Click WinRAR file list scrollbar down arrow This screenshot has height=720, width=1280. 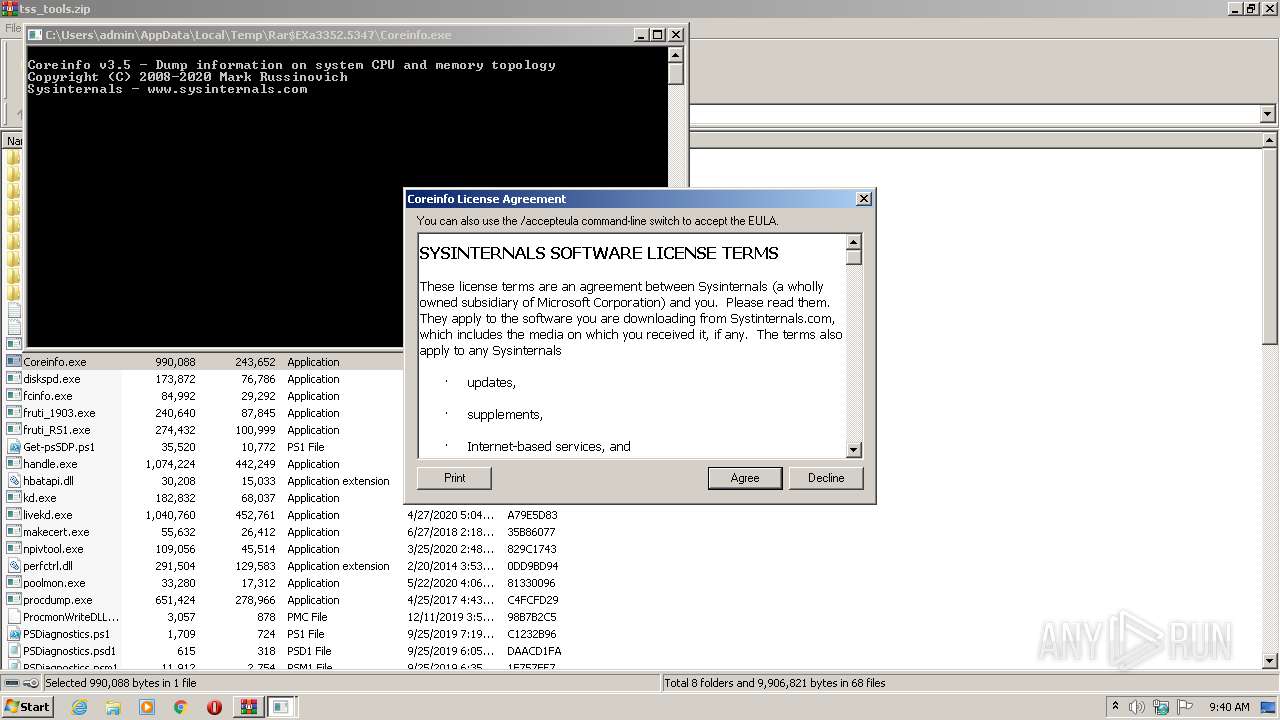[1270, 661]
